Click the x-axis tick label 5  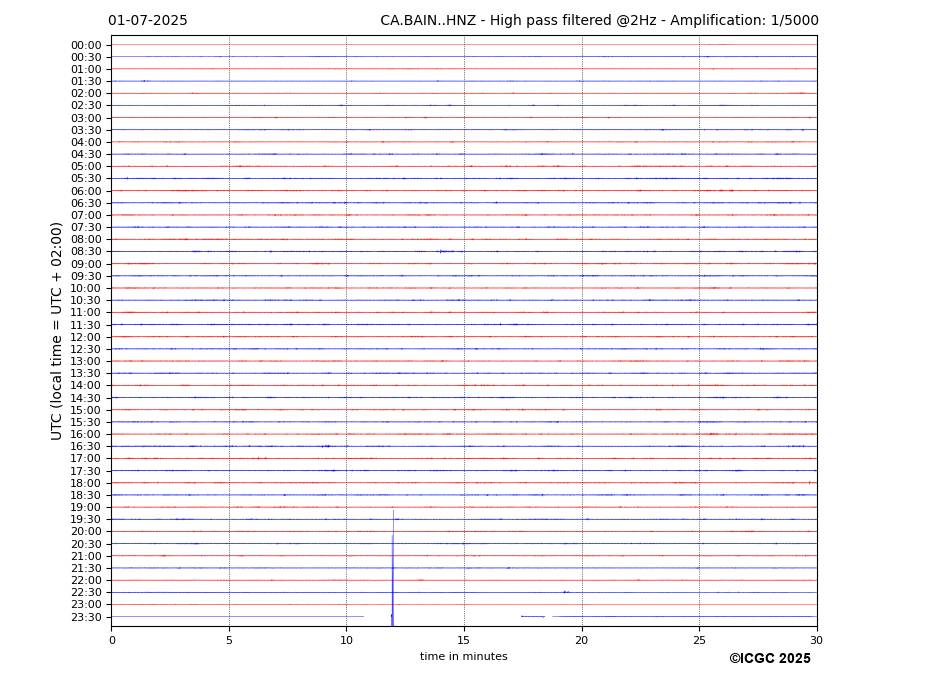point(229,640)
